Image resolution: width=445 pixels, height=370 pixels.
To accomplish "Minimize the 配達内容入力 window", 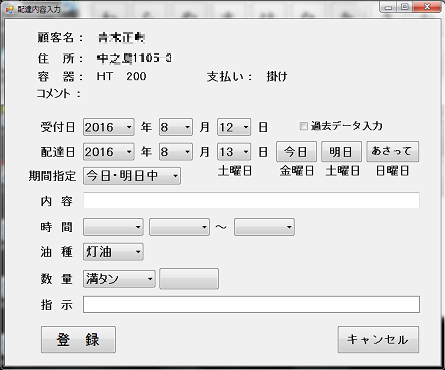I will pyautogui.click(x=389, y=7).
